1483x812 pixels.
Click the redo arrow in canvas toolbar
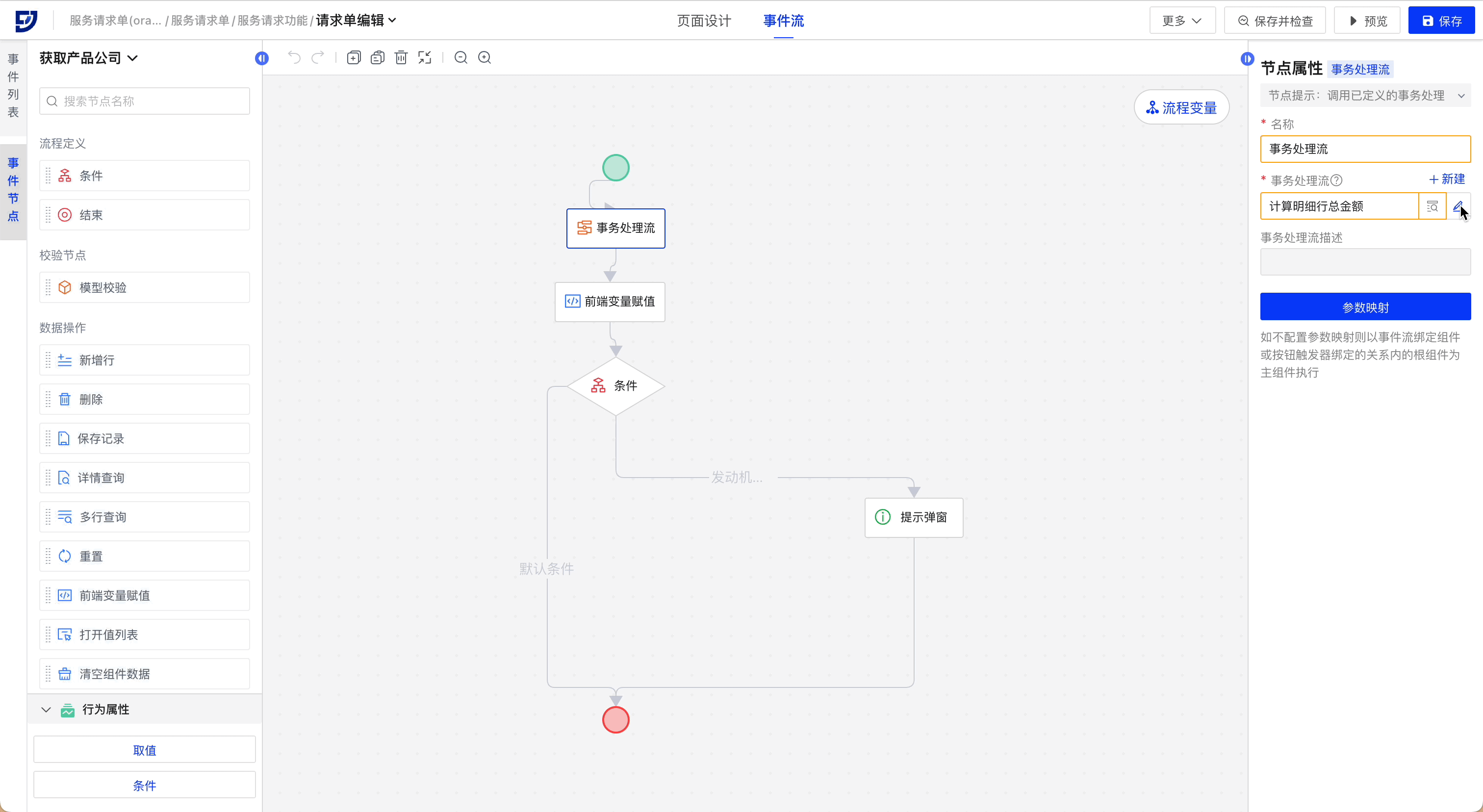coord(318,57)
